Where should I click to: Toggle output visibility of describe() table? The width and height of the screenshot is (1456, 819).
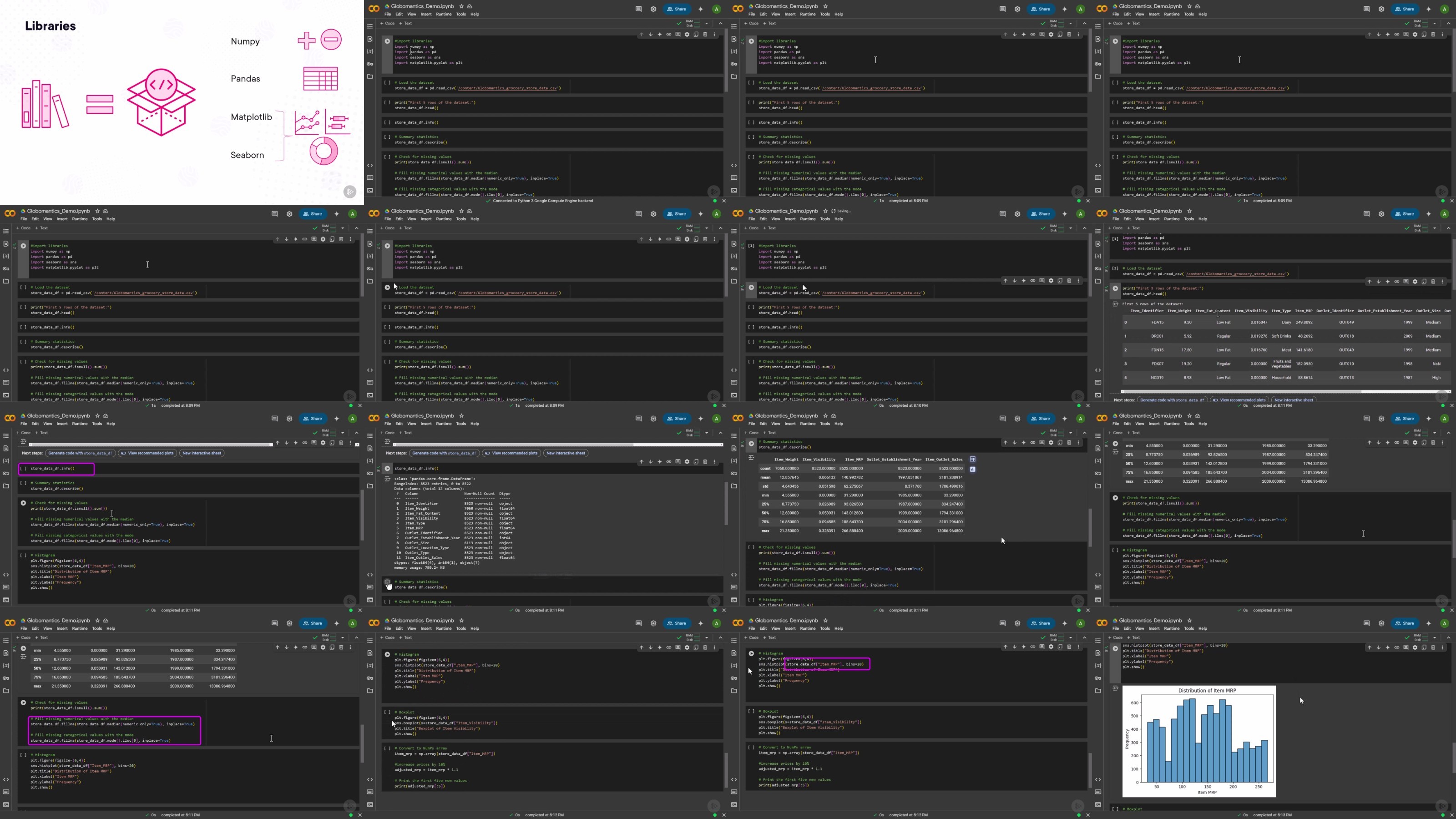(x=751, y=457)
